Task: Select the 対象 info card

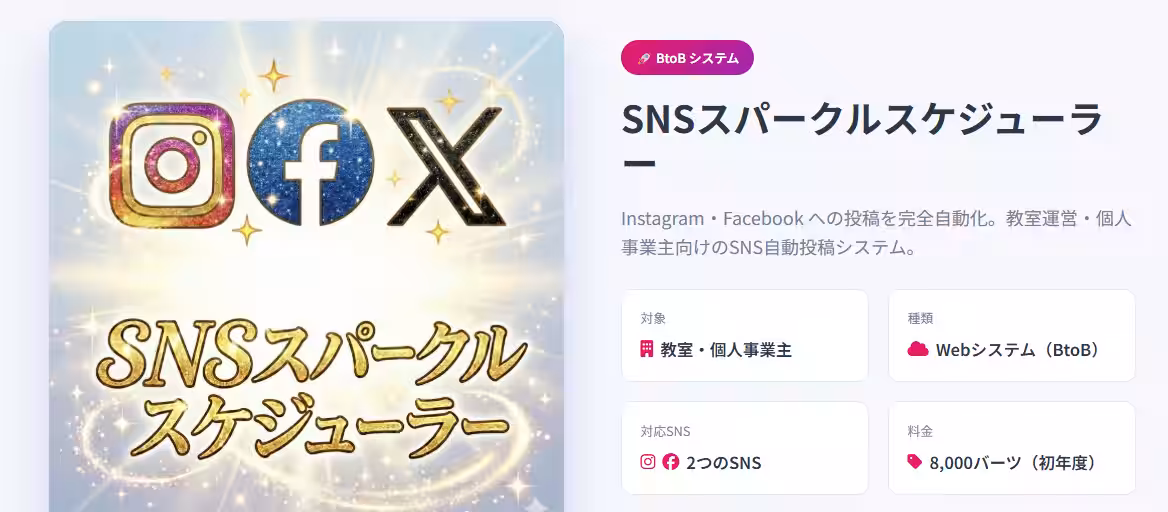Action: [x=745, y=335]
